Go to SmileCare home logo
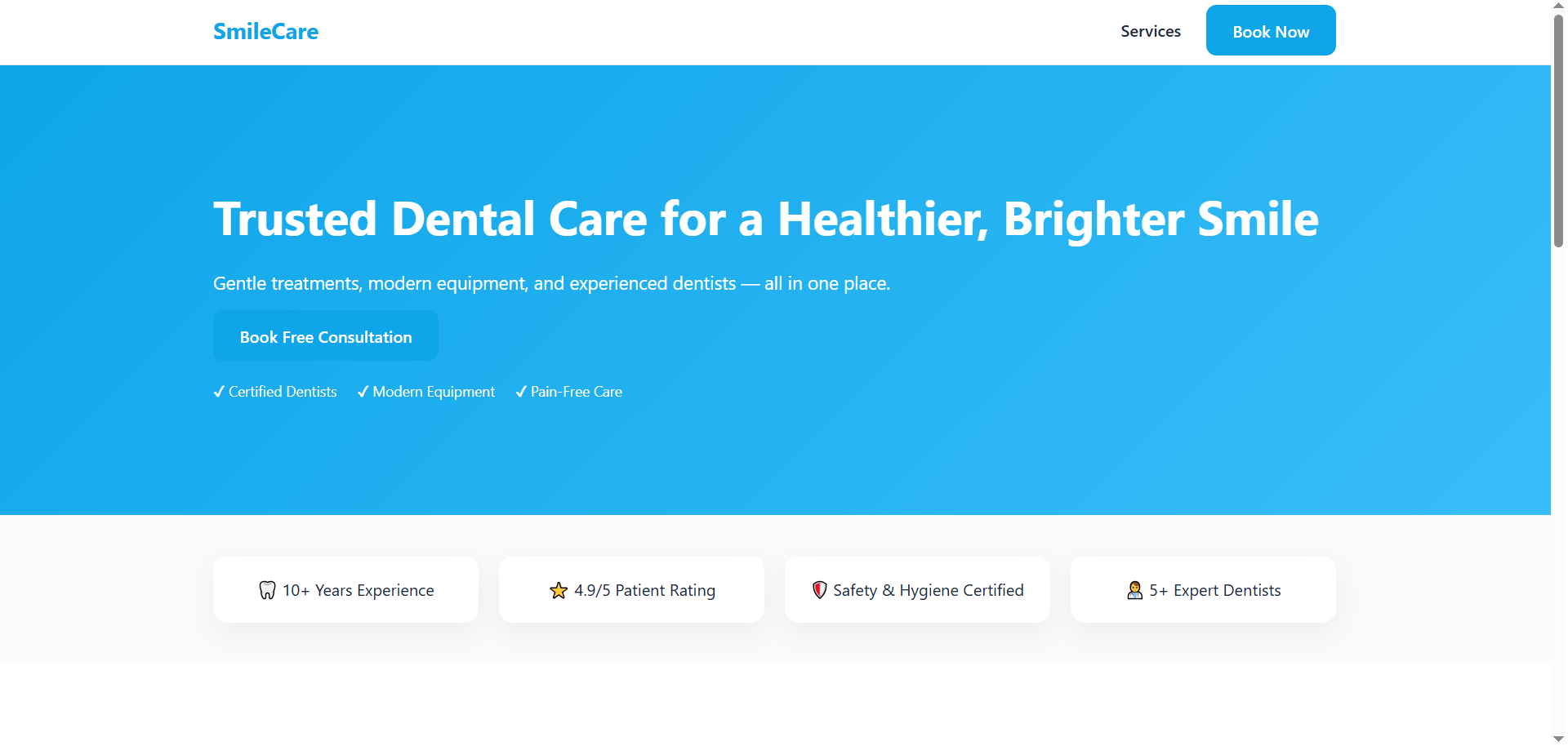 click(265, 31)
